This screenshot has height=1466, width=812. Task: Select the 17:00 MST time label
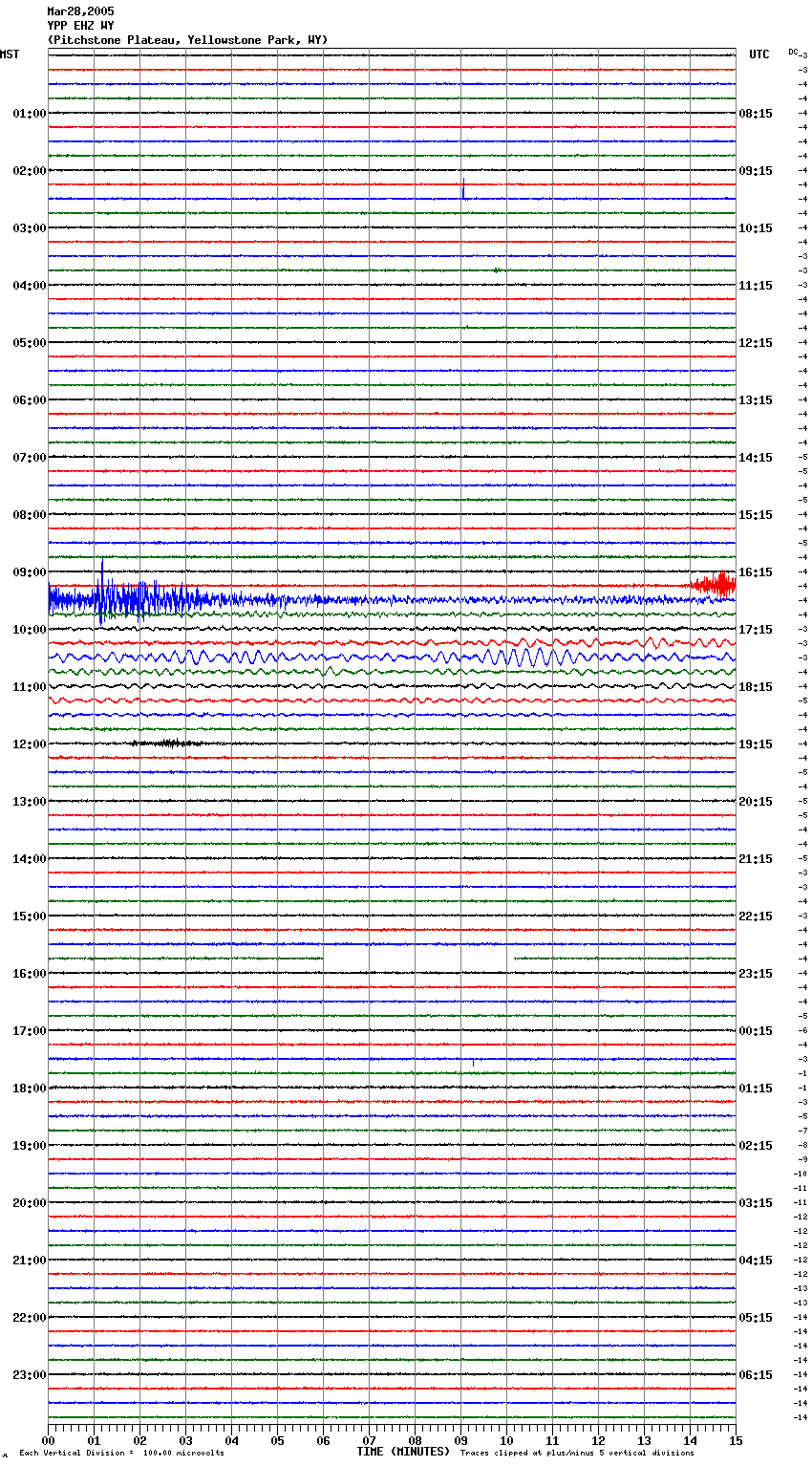[x=29, y=1031]
